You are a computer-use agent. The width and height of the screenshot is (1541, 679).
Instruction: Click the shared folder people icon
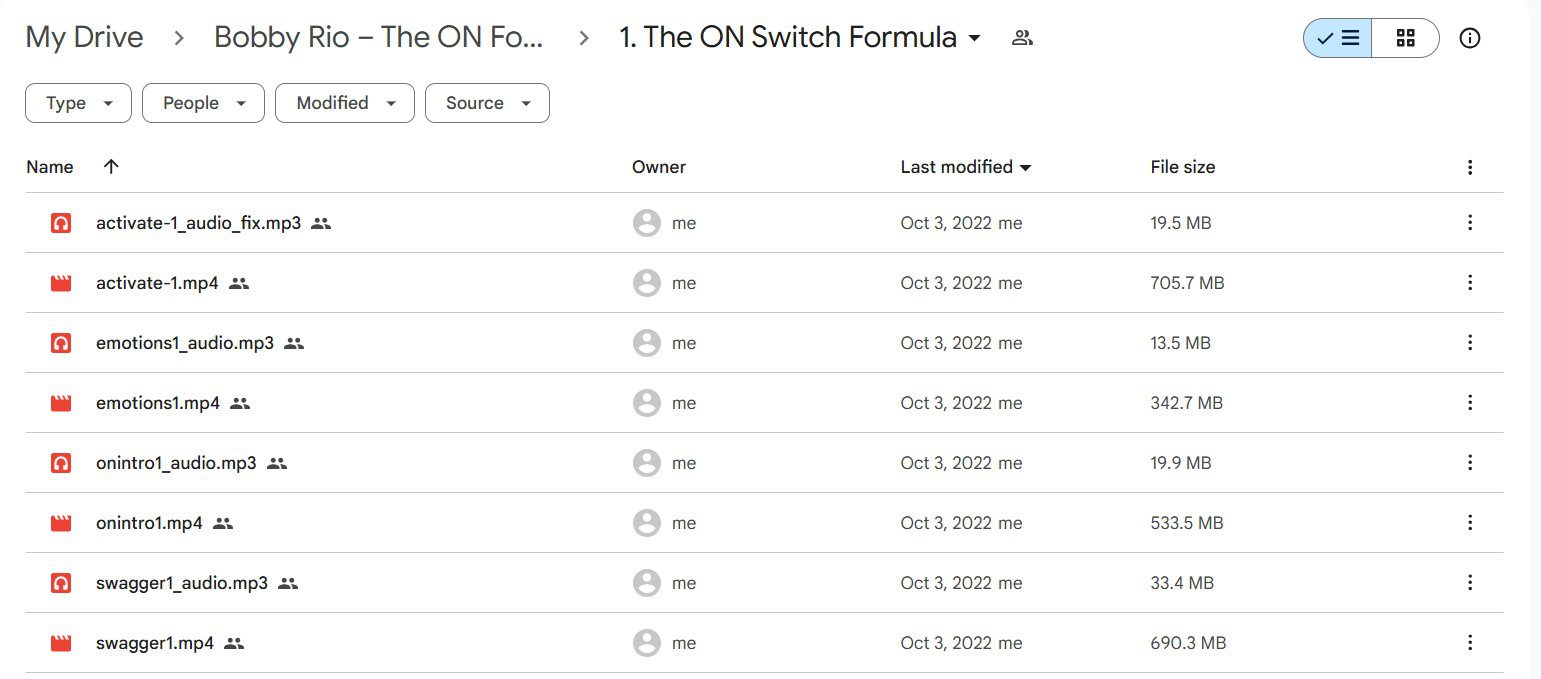point(1022,38)
